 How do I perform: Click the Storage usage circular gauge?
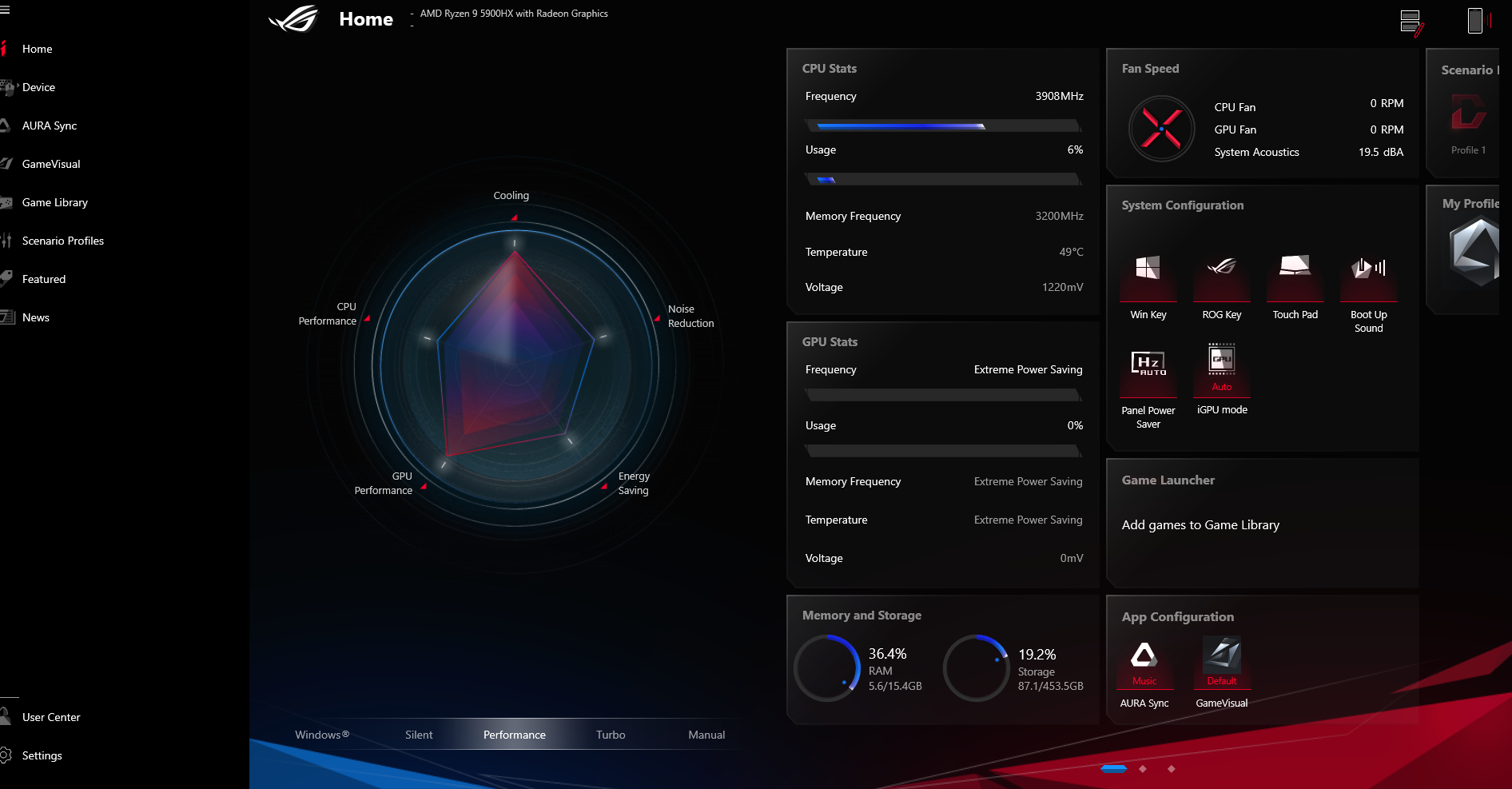click(977, 668)
